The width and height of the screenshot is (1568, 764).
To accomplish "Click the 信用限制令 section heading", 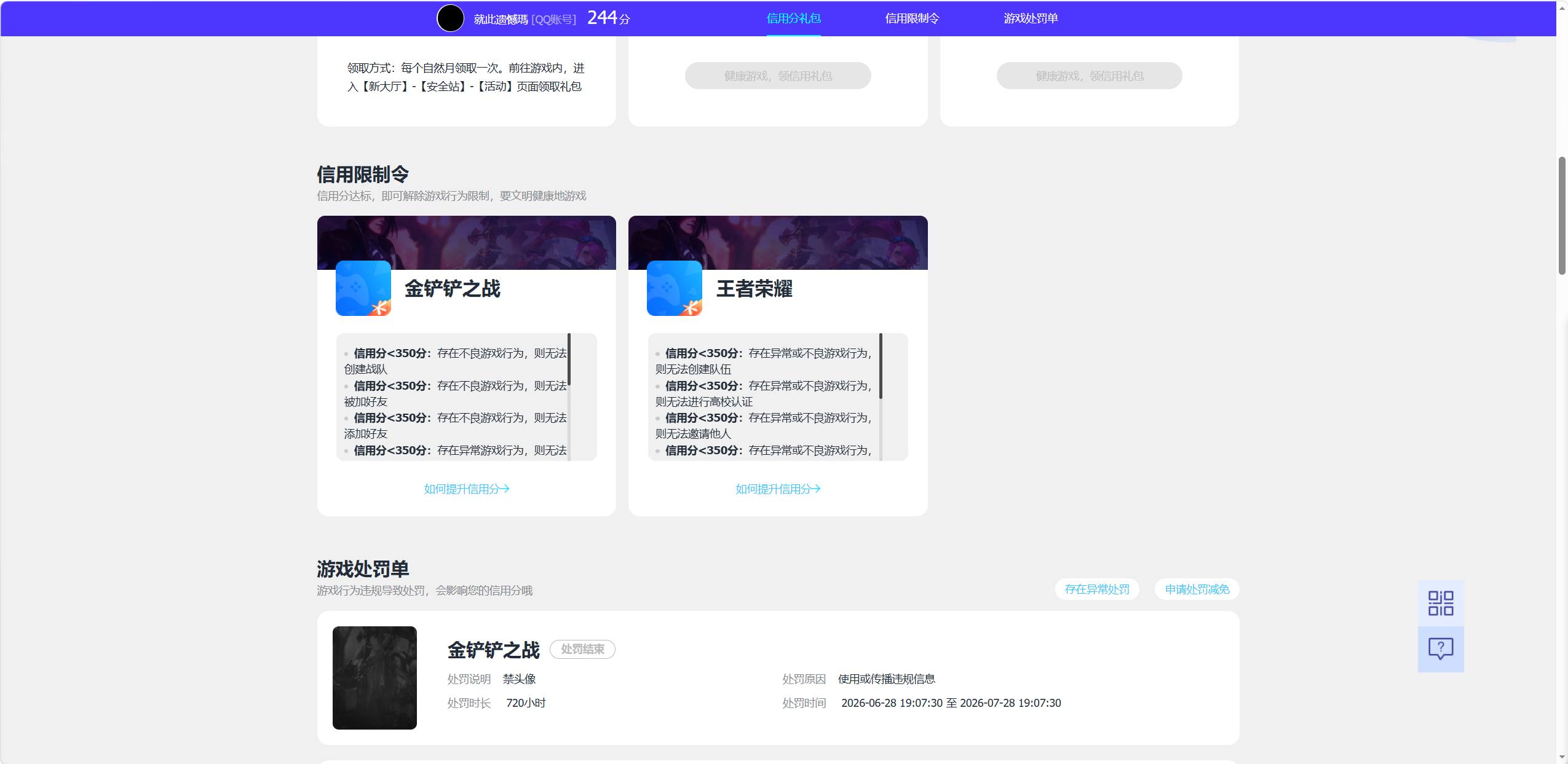I will 363,174.
